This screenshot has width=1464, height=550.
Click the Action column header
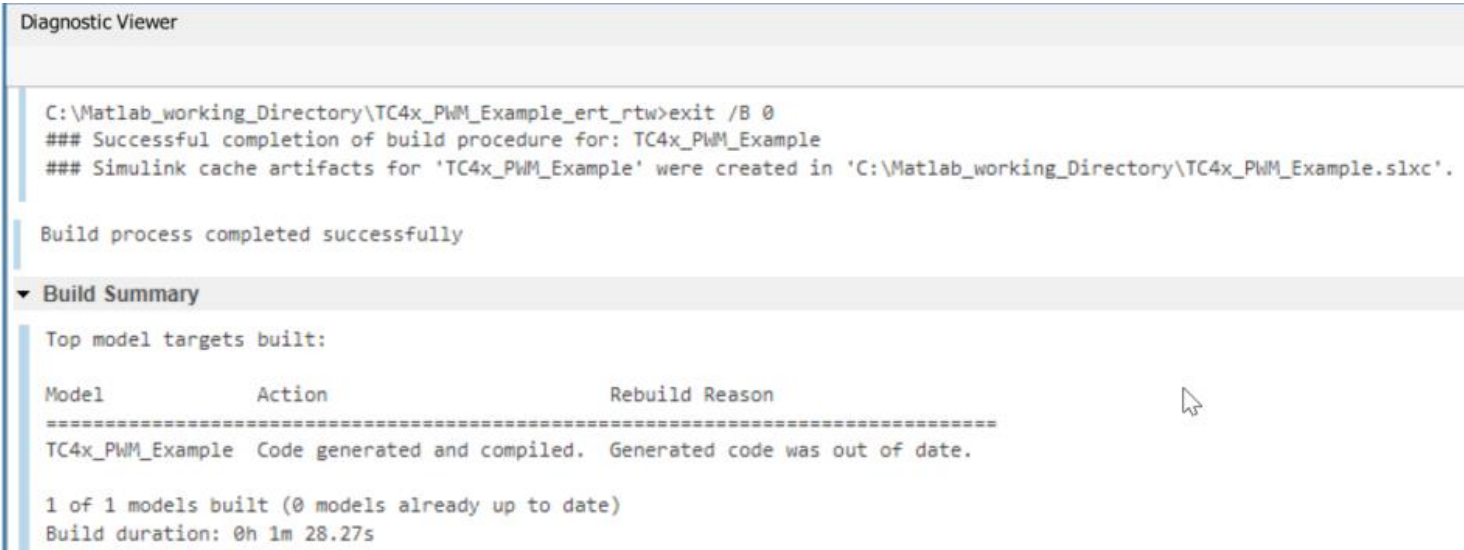click(x=292, y=395)
